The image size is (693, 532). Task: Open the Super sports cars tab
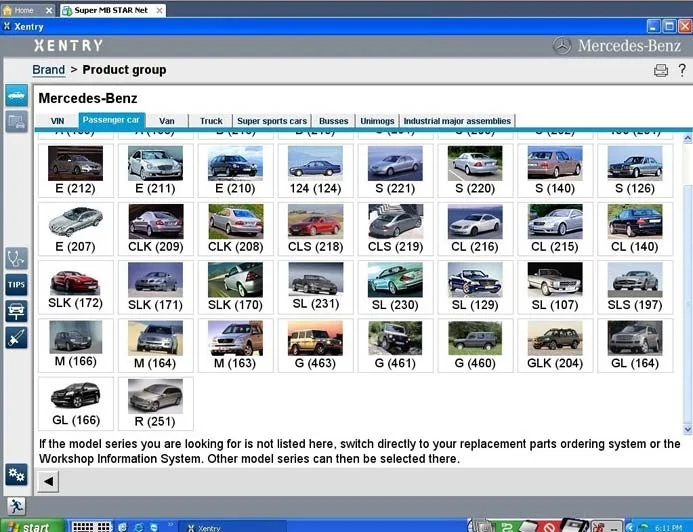(x=272, y=121)
